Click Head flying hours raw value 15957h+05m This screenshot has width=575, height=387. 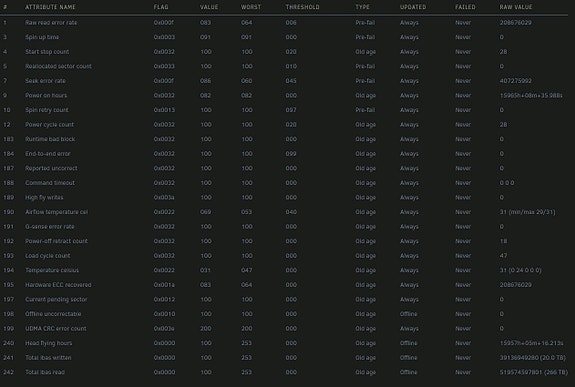pos(531,343)
